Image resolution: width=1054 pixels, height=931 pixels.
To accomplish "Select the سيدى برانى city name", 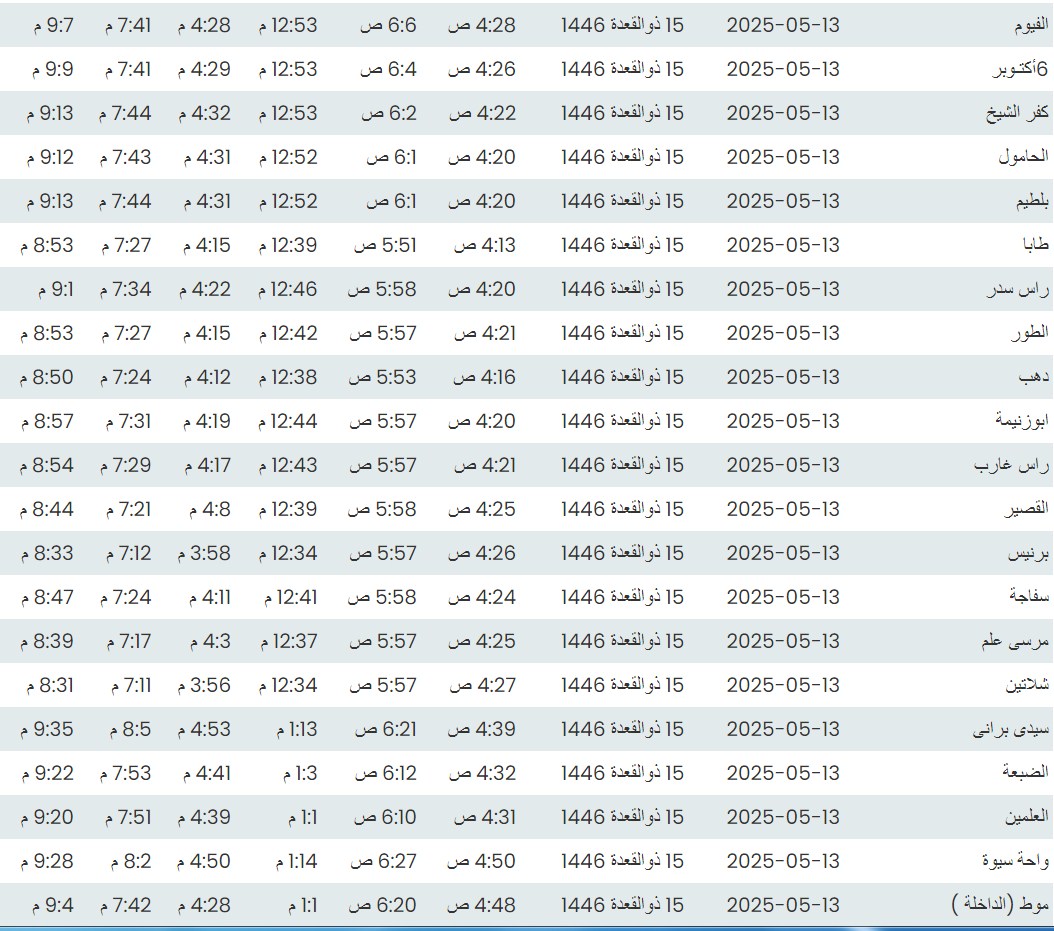I will 1011,729.
